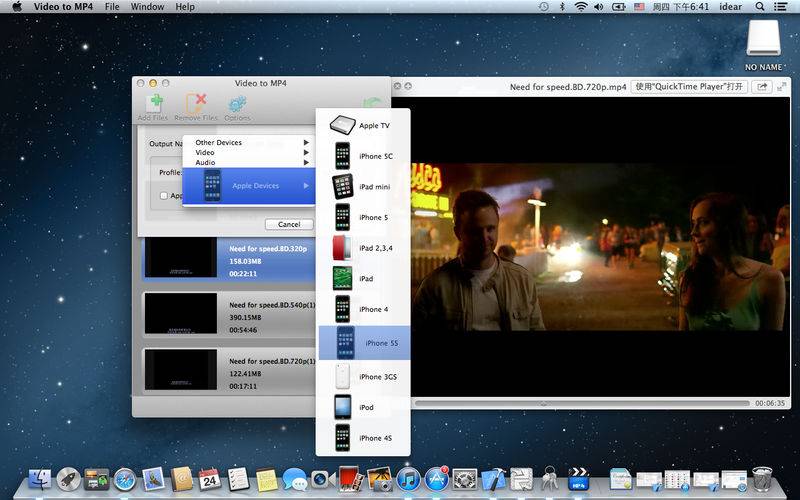Choose the iPod profile
The height and width of the screenshot is (500, 800).
coord(363,407)
